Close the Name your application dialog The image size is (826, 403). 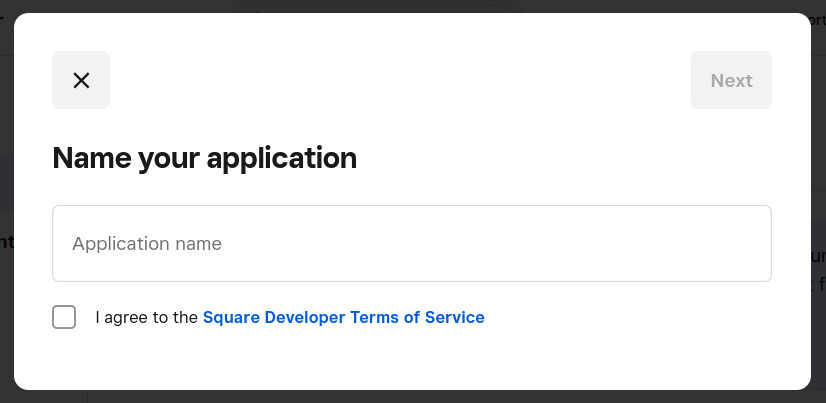point(81,80)
